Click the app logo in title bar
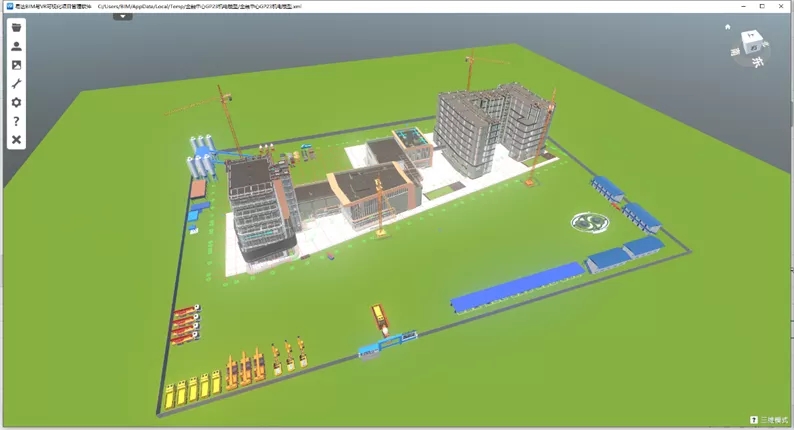 pos(9,6)
